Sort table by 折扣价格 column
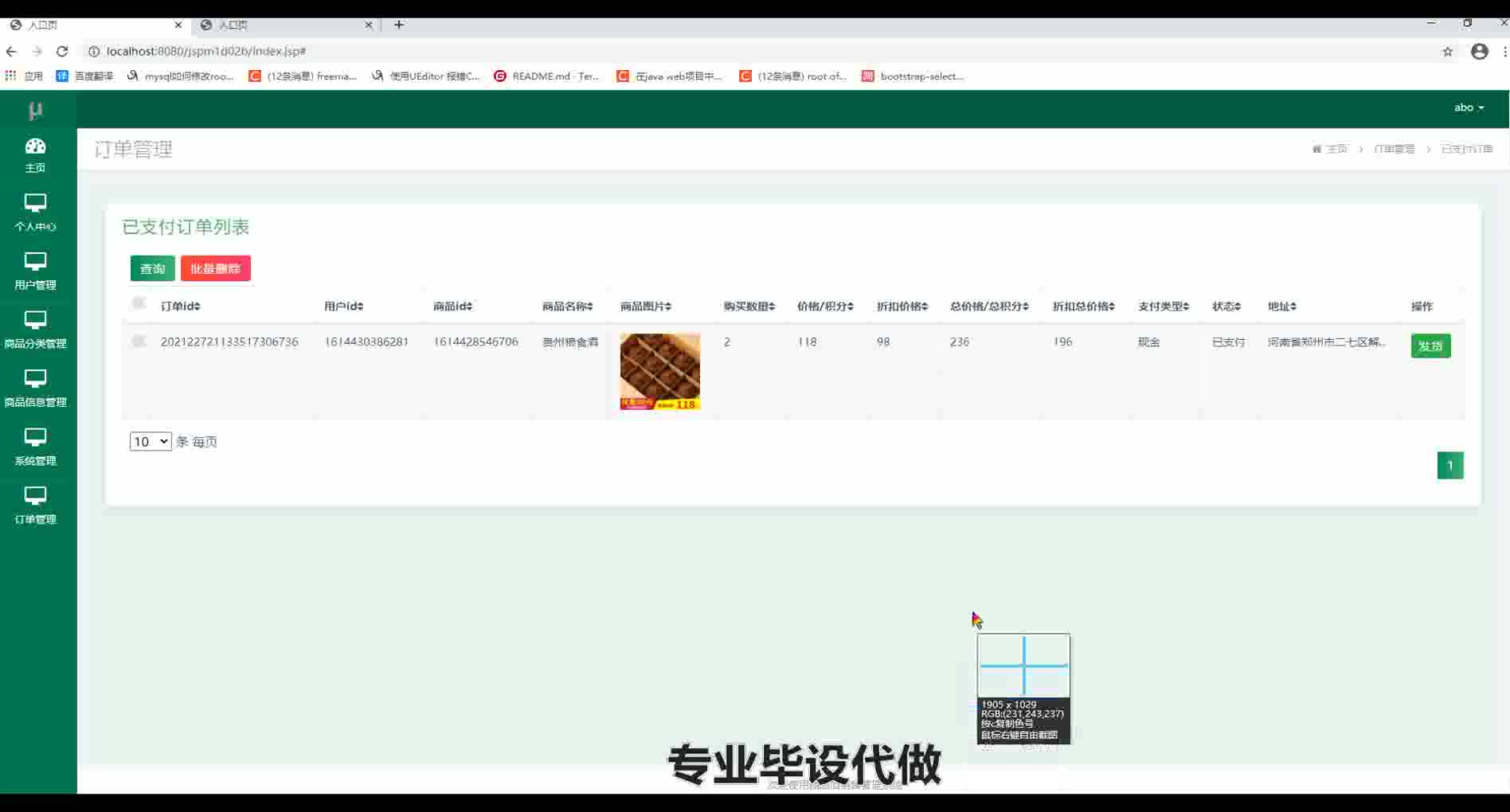Screen dimensions: 1510x812 (x=902, y=306)
